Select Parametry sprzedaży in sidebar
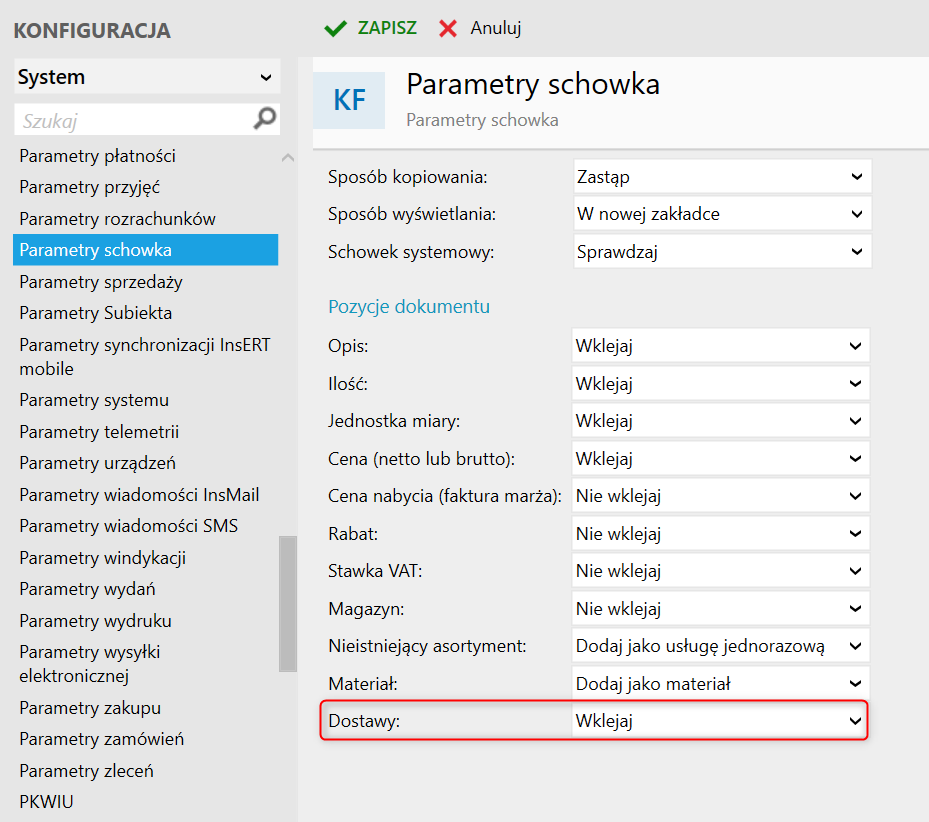Image resolution: width=929 pixels, height=822 pixels. pos(101,282)
